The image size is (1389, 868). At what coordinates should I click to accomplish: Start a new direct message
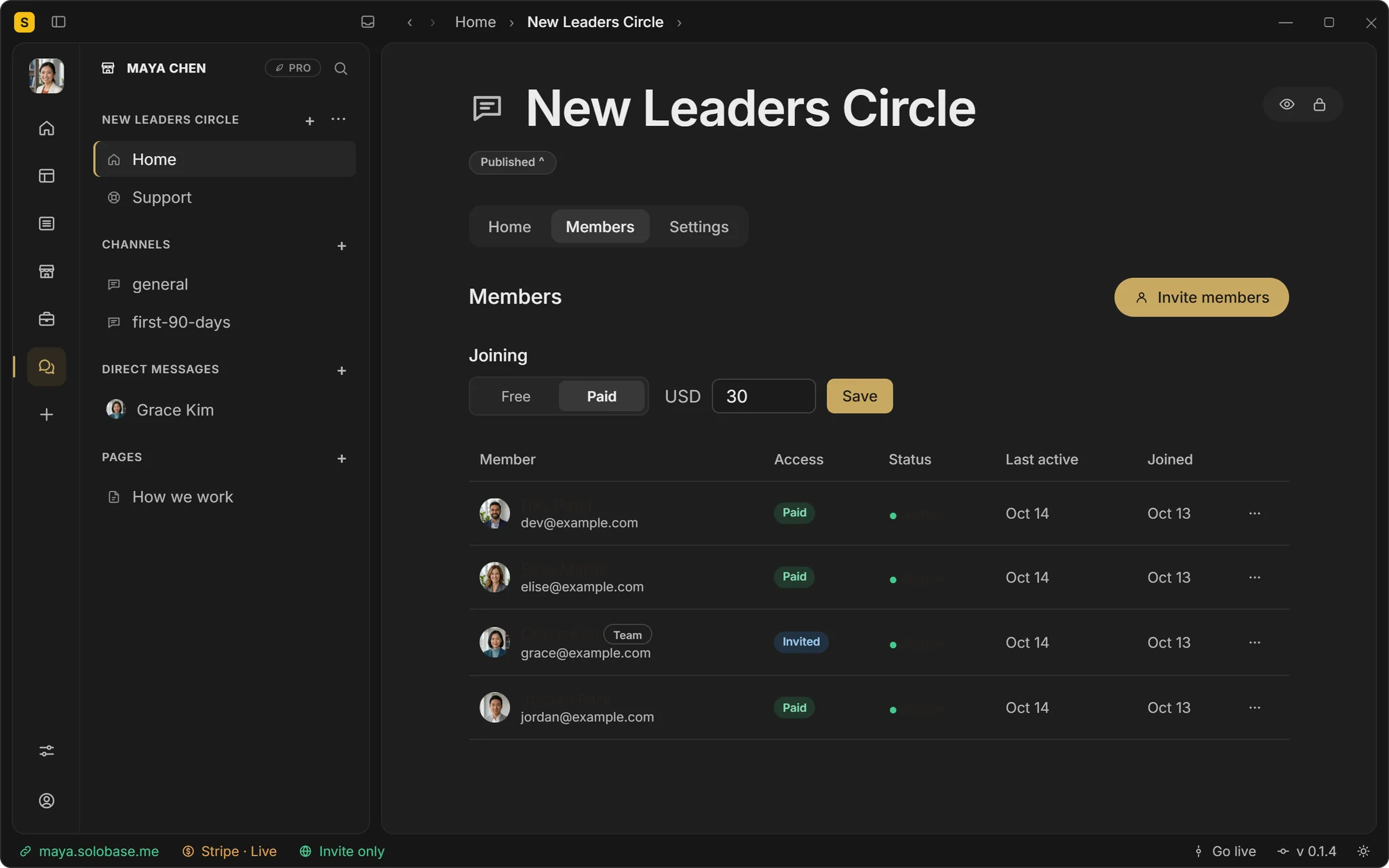tap(342, 371)
